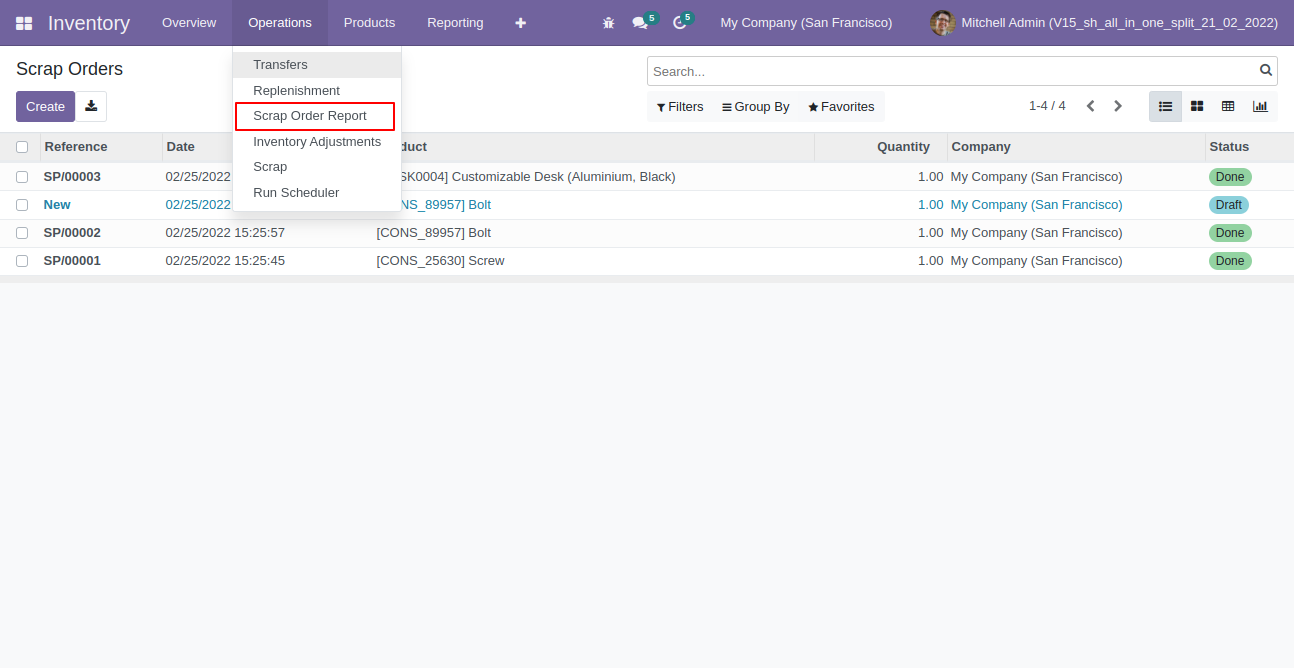This screenshot has width=1294, height=668.
Task: Check the SP/00001 row checkbox
Action: point(22,261)
